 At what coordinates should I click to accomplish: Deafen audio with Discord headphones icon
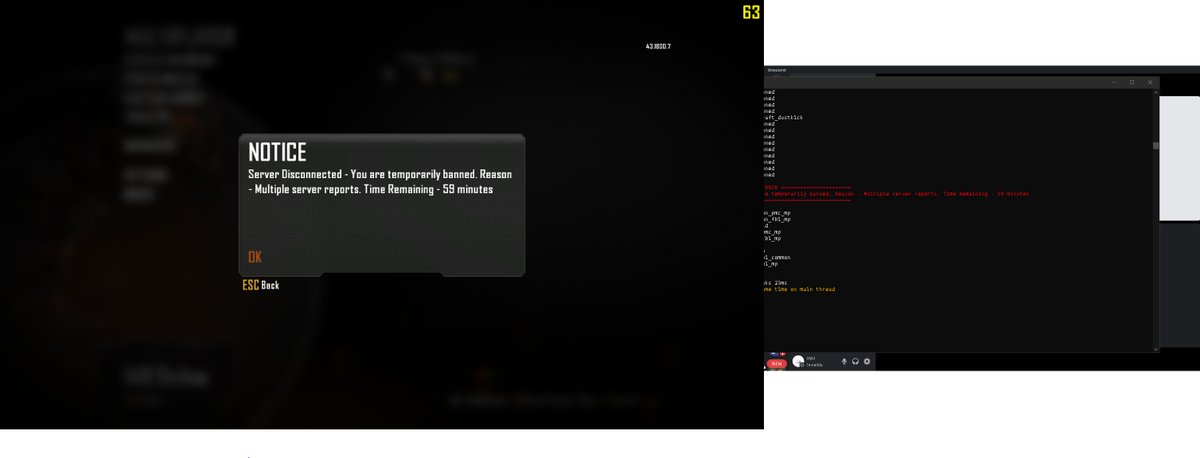[x=855, y=361]
